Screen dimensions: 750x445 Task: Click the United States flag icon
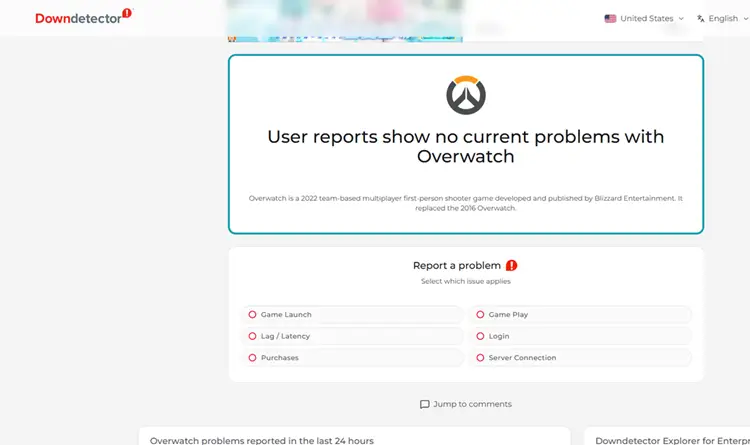610,19
